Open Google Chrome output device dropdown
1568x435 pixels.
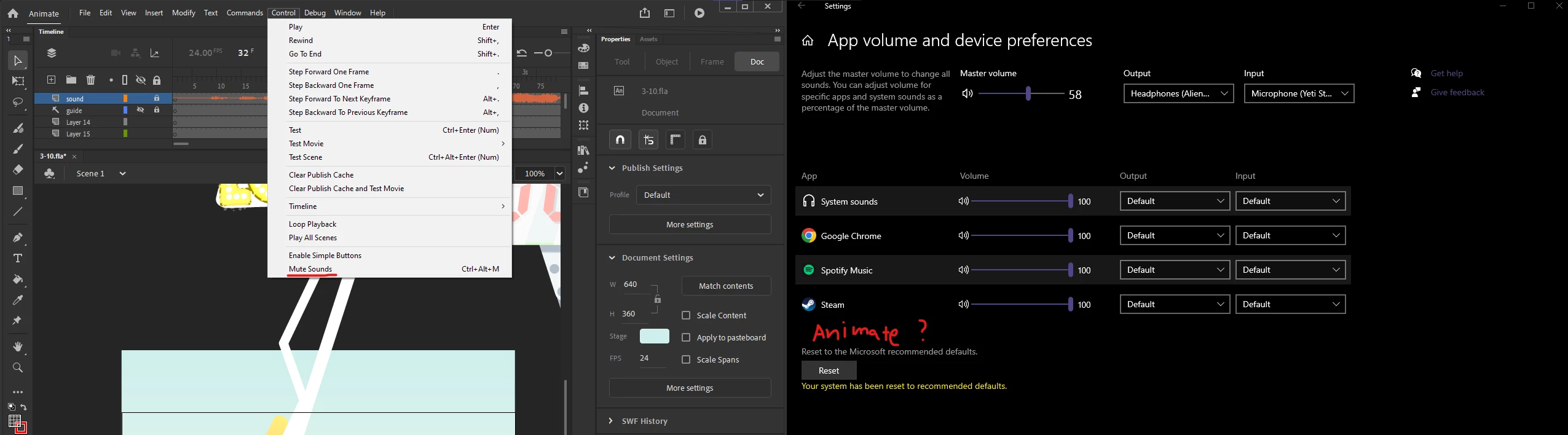click(x=1175, y=235)
